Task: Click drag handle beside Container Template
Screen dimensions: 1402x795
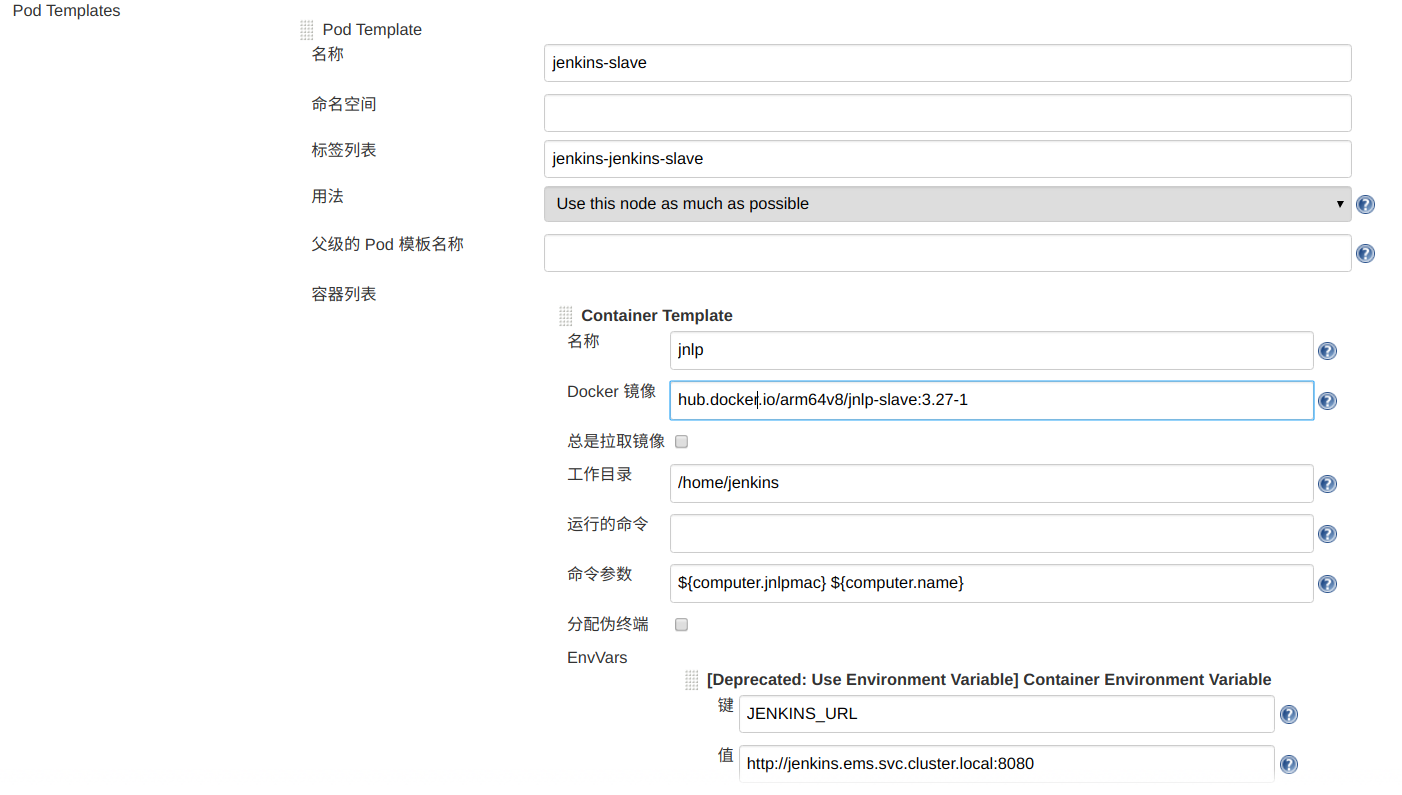Action: [565, 315]
